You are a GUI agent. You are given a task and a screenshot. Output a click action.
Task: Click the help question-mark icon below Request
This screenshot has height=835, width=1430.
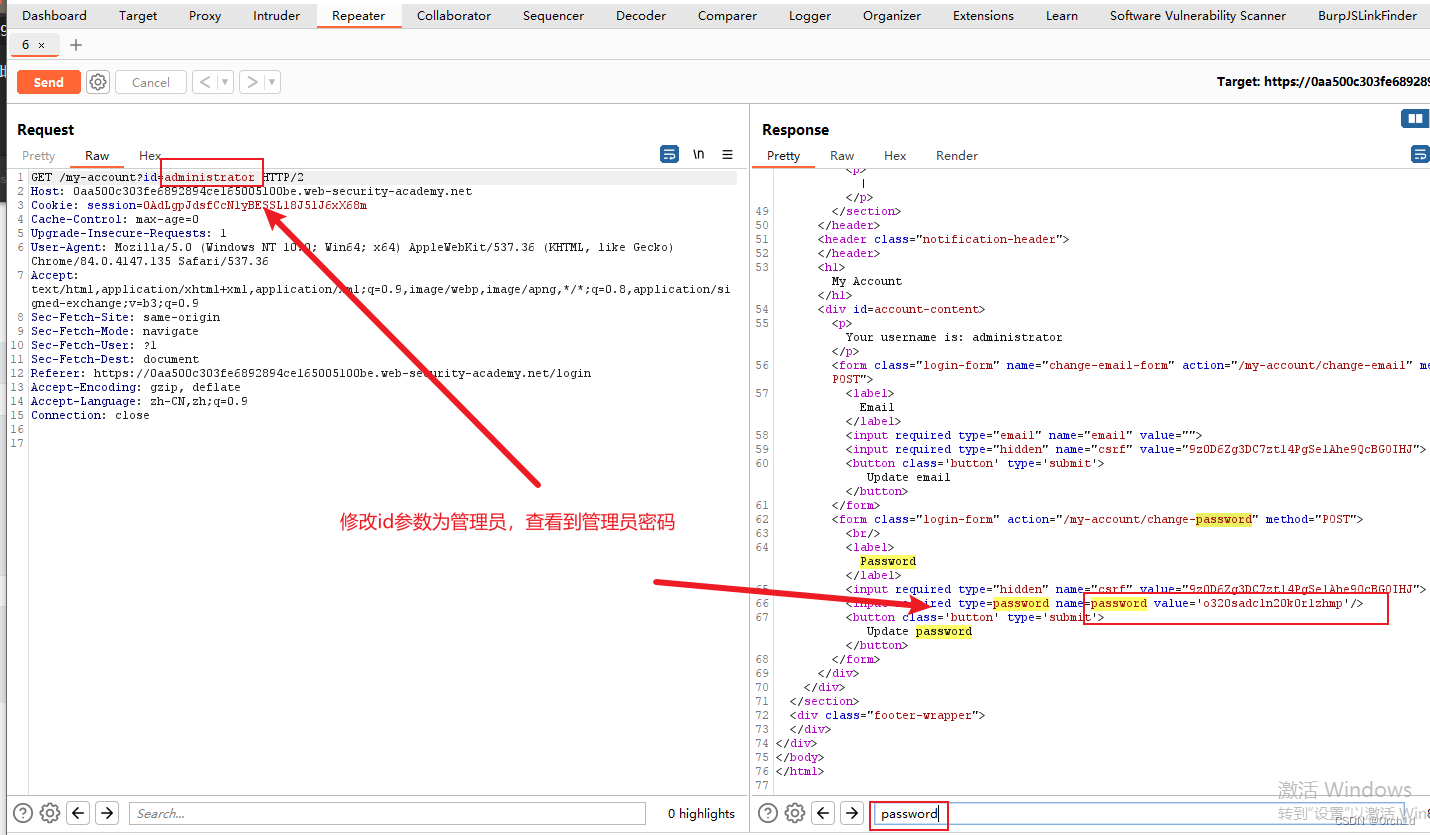[x=22, y=813]
